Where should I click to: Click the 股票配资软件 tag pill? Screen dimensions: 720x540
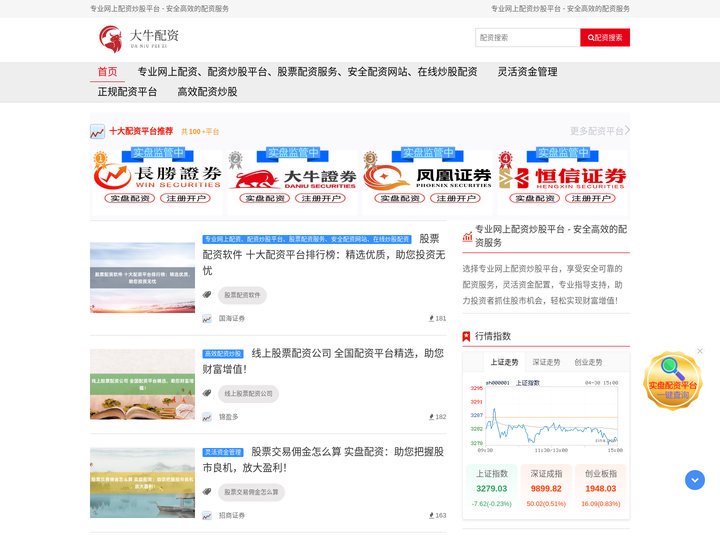point(242,295)
